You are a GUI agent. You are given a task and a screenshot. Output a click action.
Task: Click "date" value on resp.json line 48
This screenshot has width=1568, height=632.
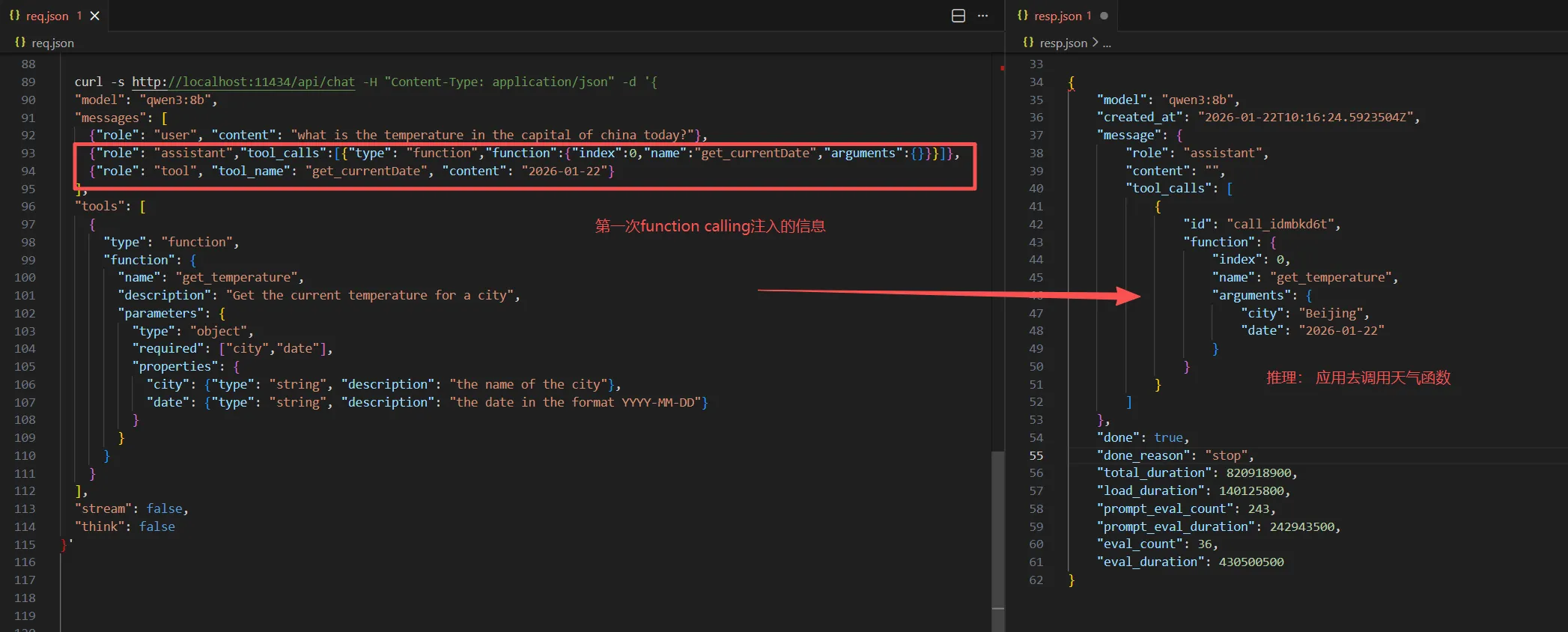pyautogui.click(x=1341, y=330)
